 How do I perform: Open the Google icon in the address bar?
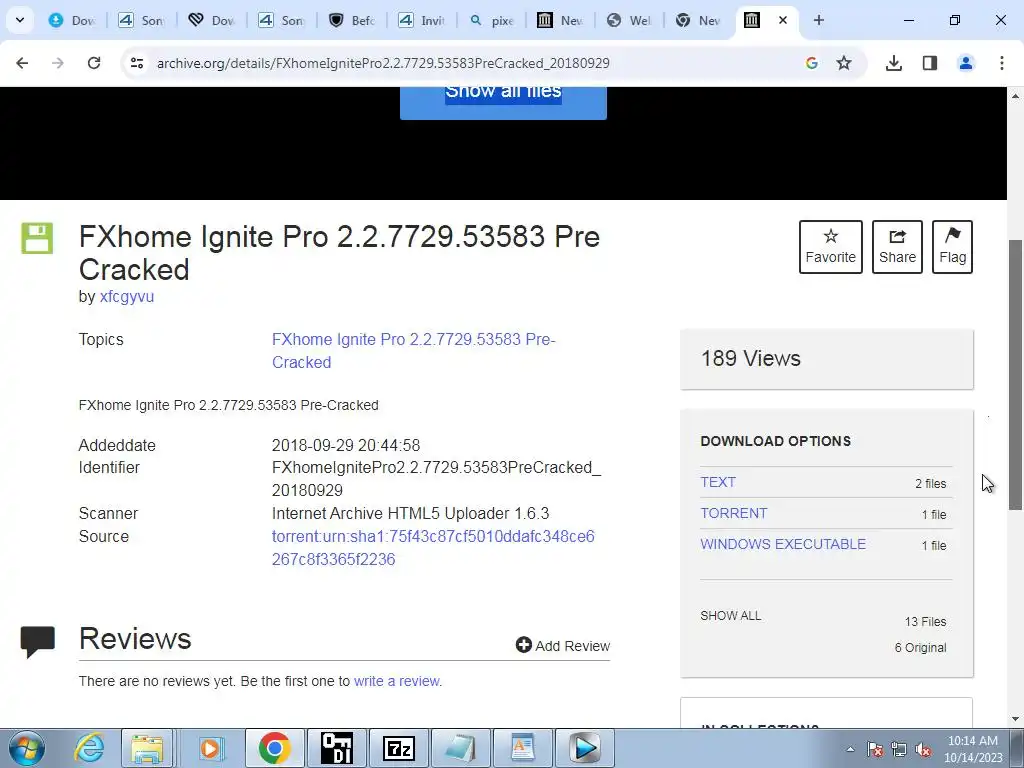(x=812, y=63)
